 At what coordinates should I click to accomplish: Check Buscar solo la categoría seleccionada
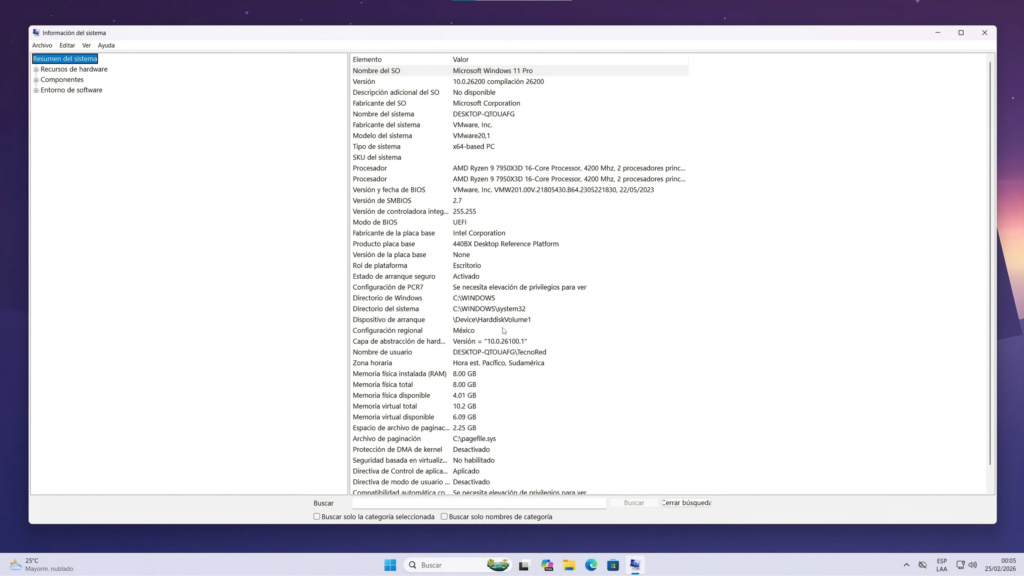point(316,517)
